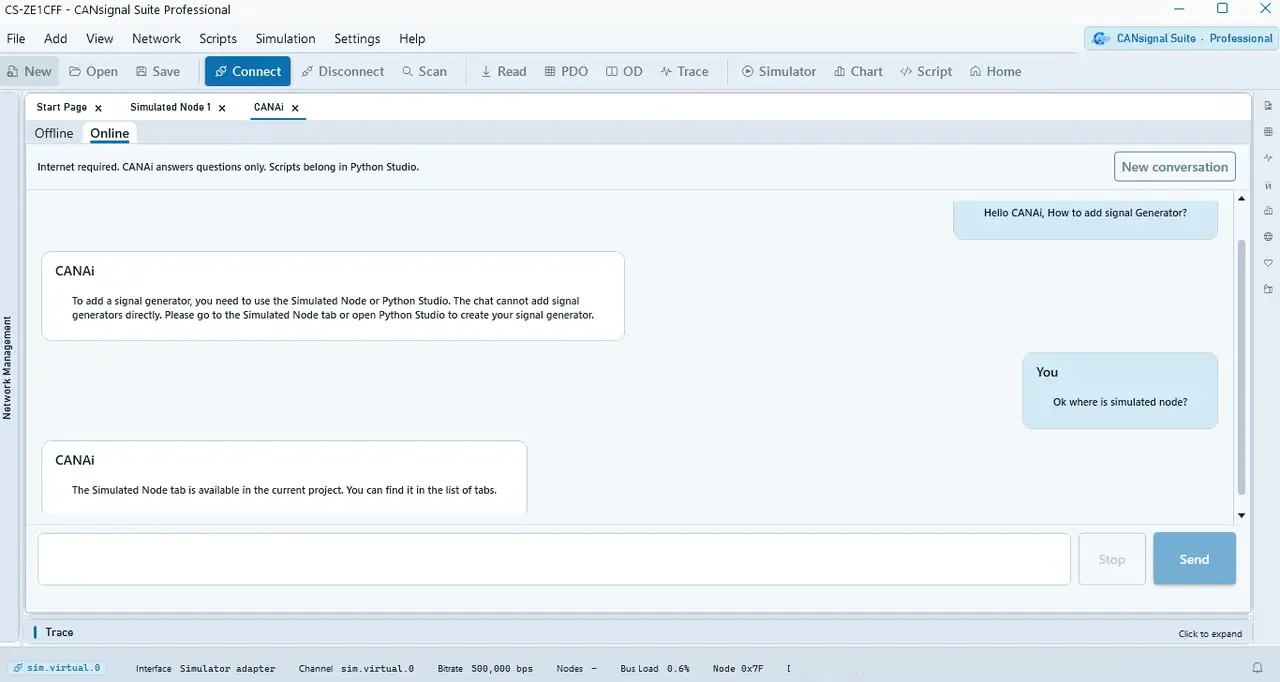Click the waveform pulse icon in right sidebar
The image size is (1280, 682).
[x=1268, y=158]
